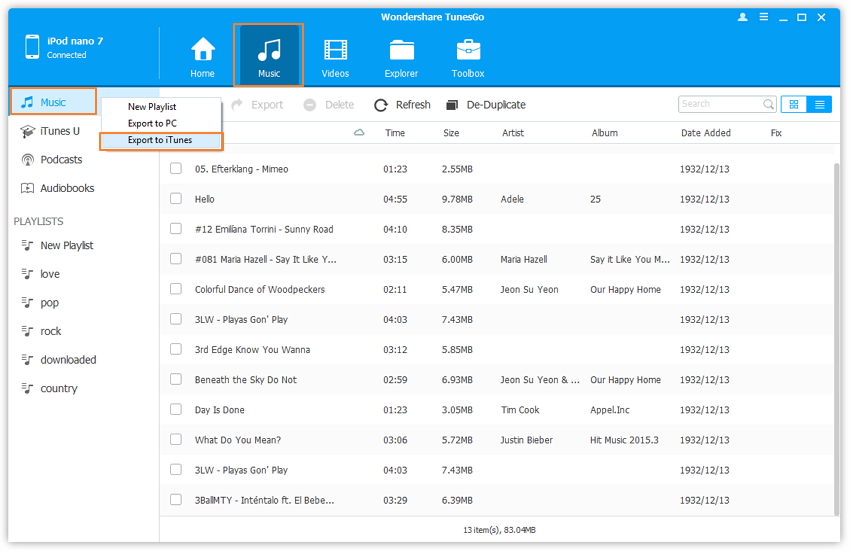This screenshot has height=551, width=850.
Task: Check the box for the song Hello
Action: point(176,199)
